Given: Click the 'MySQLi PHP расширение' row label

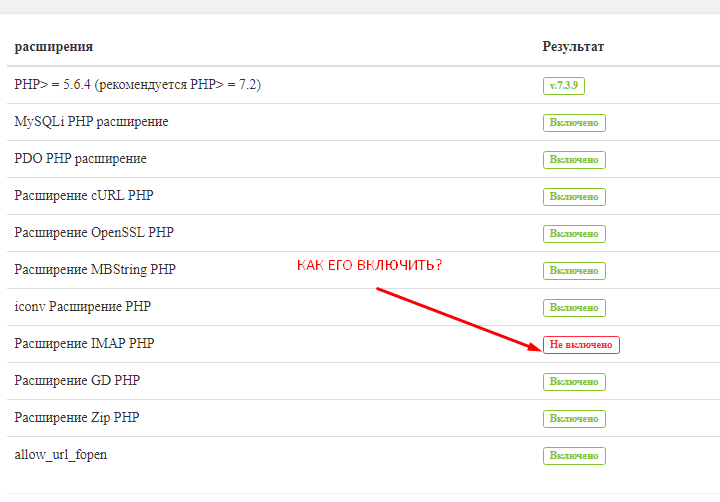Looking at the screenshot, I should tap(91, 122).
